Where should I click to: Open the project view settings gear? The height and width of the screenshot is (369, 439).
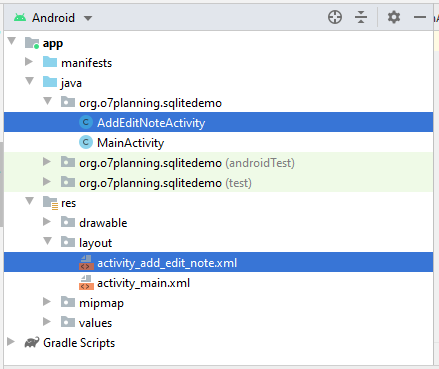[x=394, y=17]
